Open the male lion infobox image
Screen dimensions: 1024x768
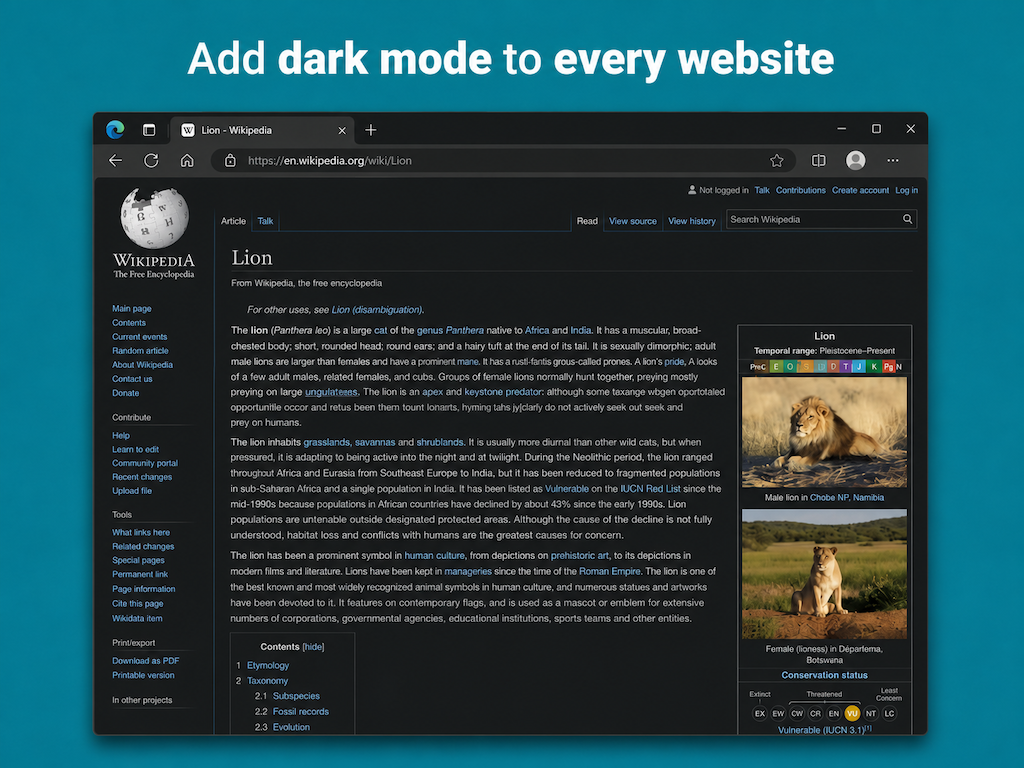(824, 432)
